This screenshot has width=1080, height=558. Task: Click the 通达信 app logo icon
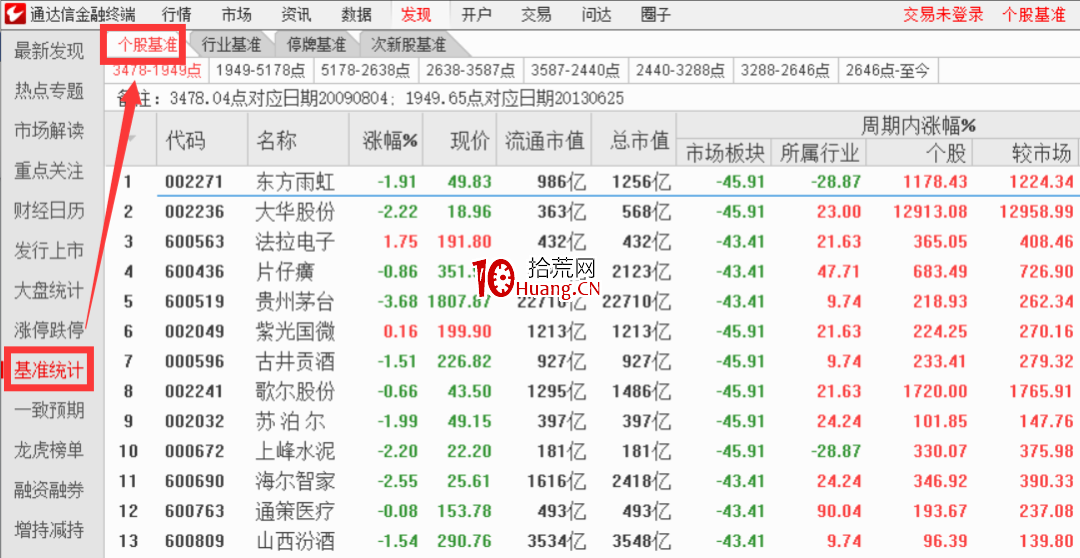tap(14, 14)
